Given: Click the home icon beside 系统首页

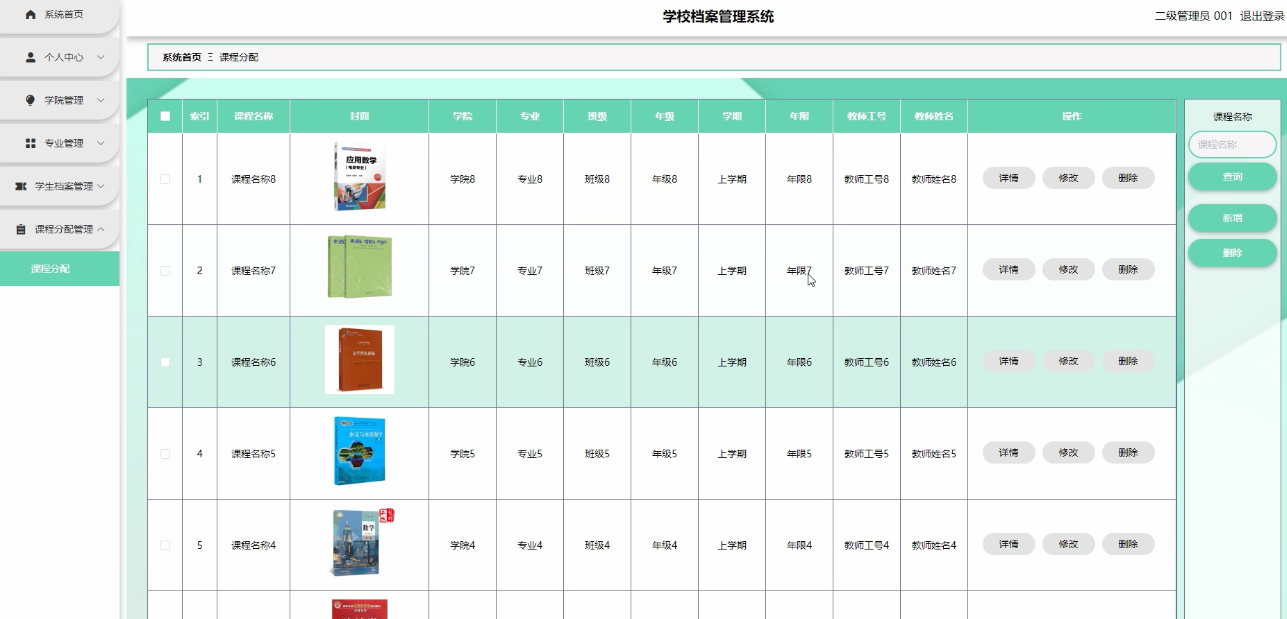Looking at the screenshot, I should tap(30, 15).
